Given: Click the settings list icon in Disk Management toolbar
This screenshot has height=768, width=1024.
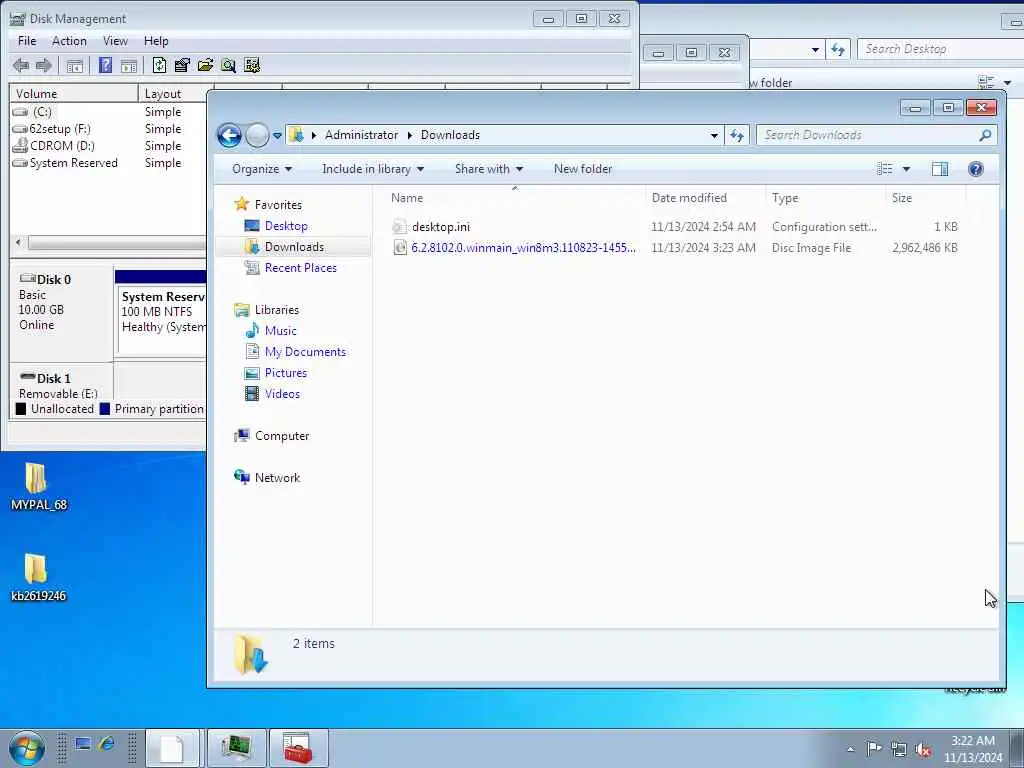Looking at the screenshot, I should [251, 65].
